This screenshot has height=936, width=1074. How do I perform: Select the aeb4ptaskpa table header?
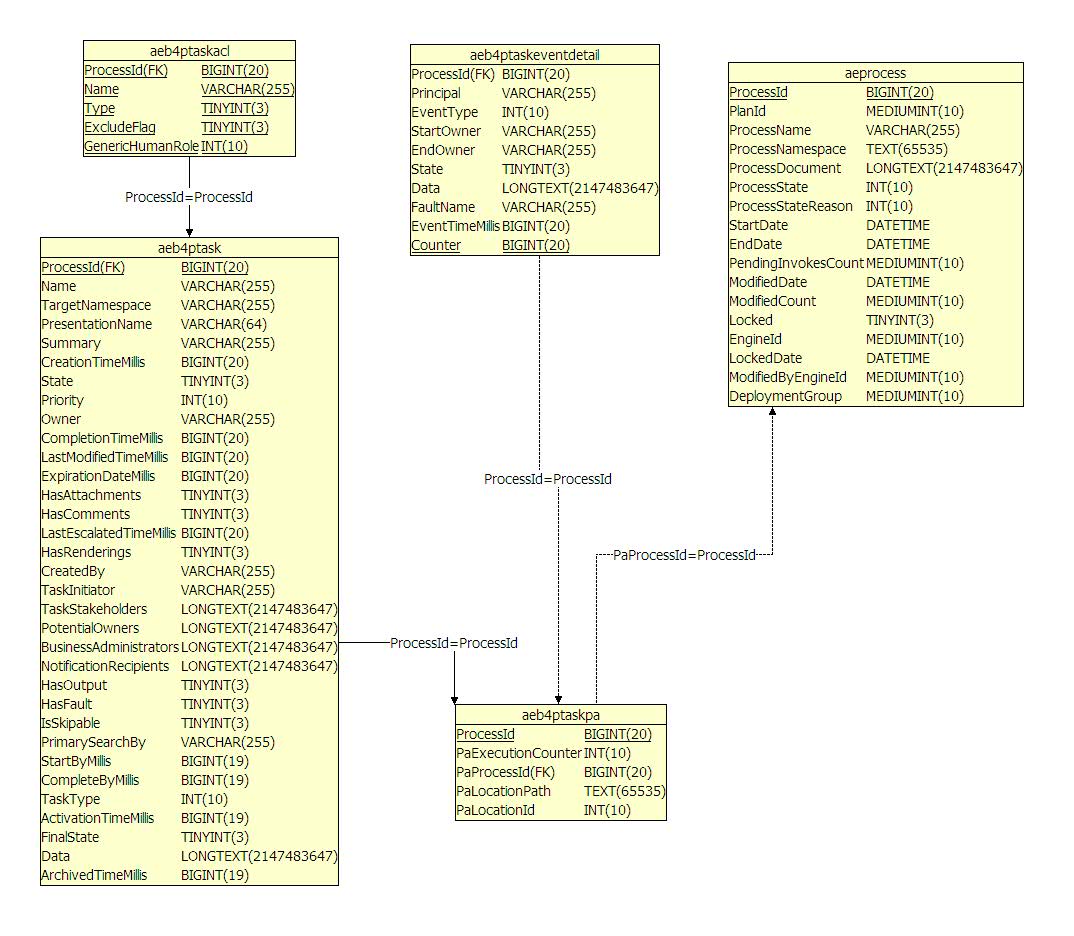(x=560, y=715)
